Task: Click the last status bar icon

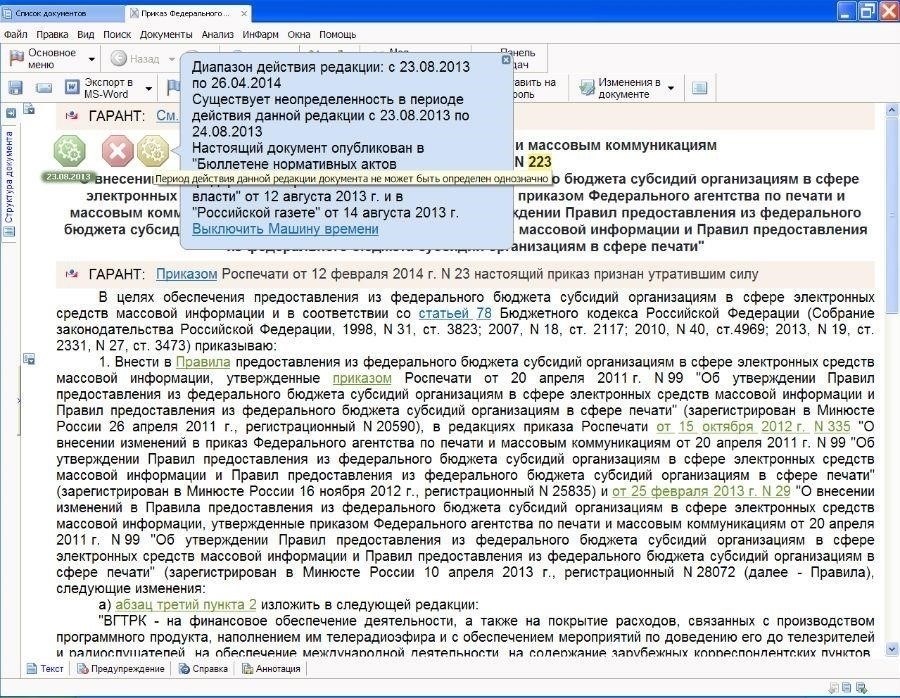Action: point(862,688)
